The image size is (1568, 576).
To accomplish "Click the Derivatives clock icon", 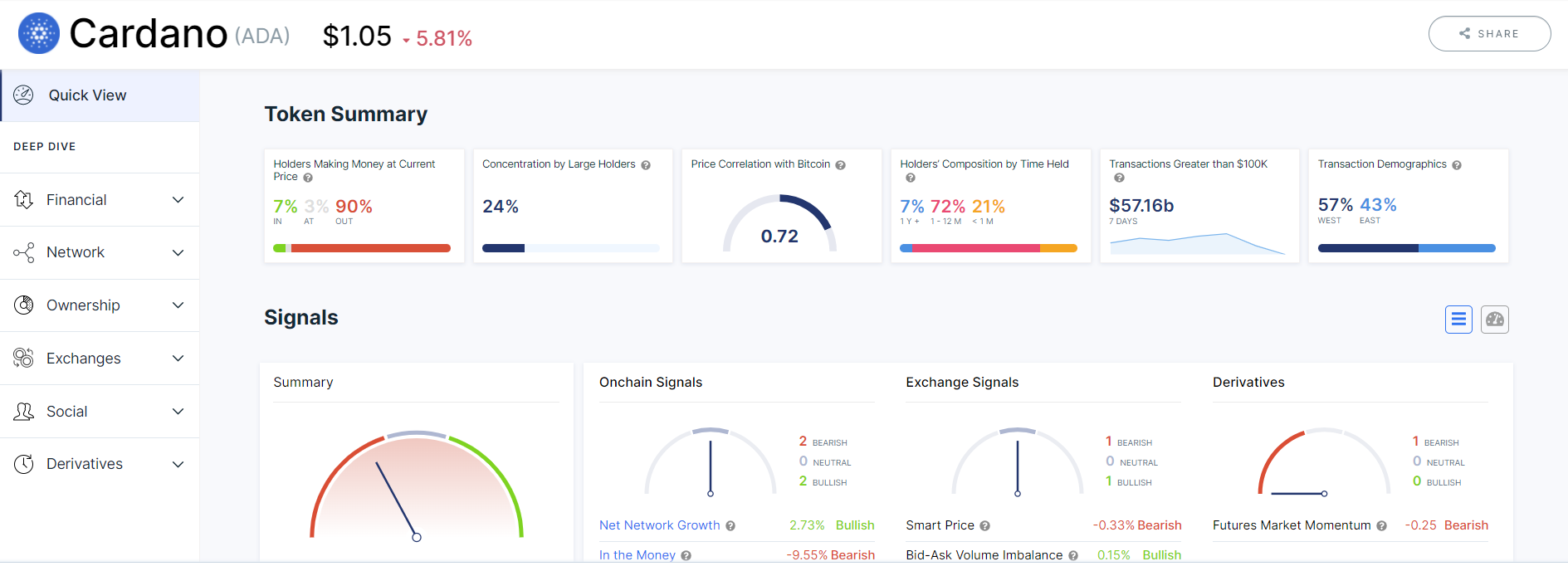I will [x=24, y=464].
